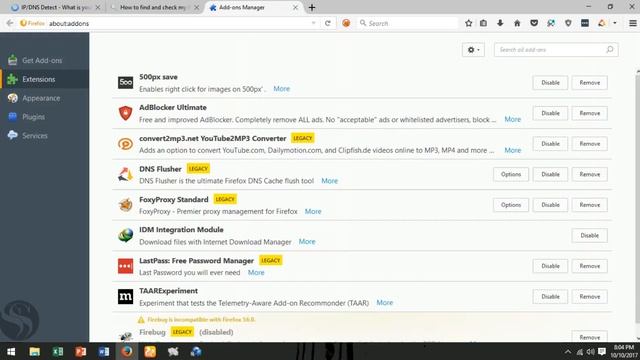Click the browser Search box
640x360 pixels.
pos(407,23)
